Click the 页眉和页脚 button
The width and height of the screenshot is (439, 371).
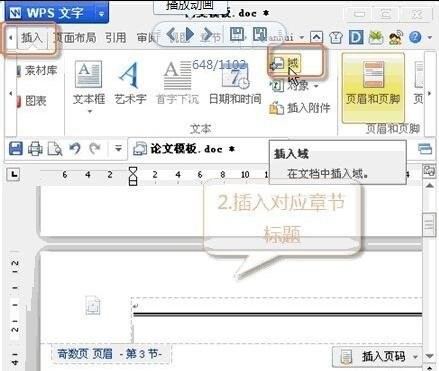click(373, 87)
